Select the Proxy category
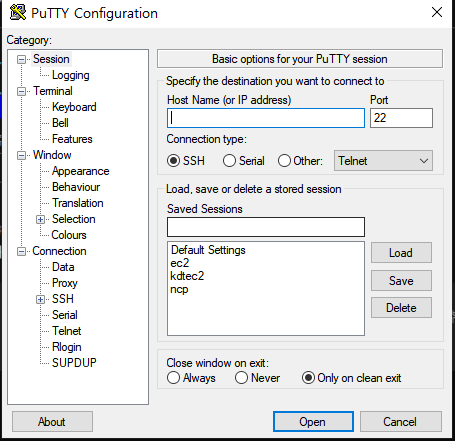Viewport: 455px width, 441px height. click(65, 283)
